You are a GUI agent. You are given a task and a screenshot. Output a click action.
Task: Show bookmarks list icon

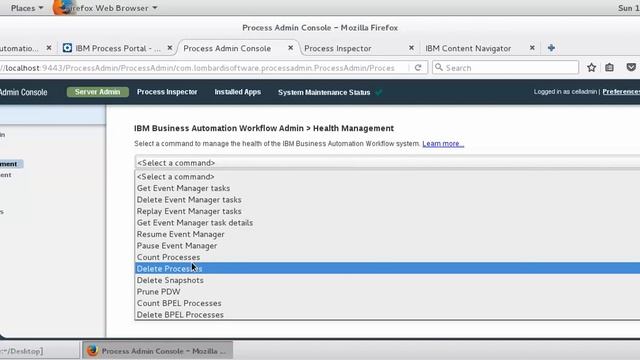(609, 68)
